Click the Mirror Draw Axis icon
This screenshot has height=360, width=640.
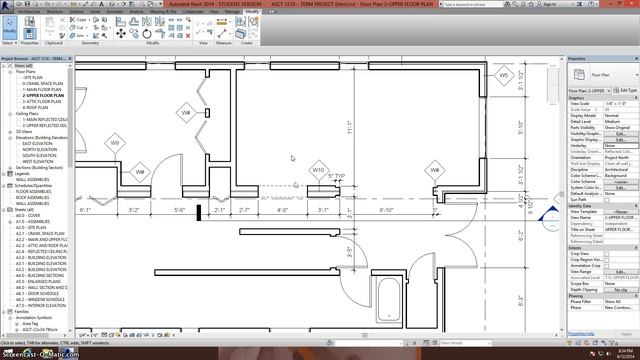[160, 21]
